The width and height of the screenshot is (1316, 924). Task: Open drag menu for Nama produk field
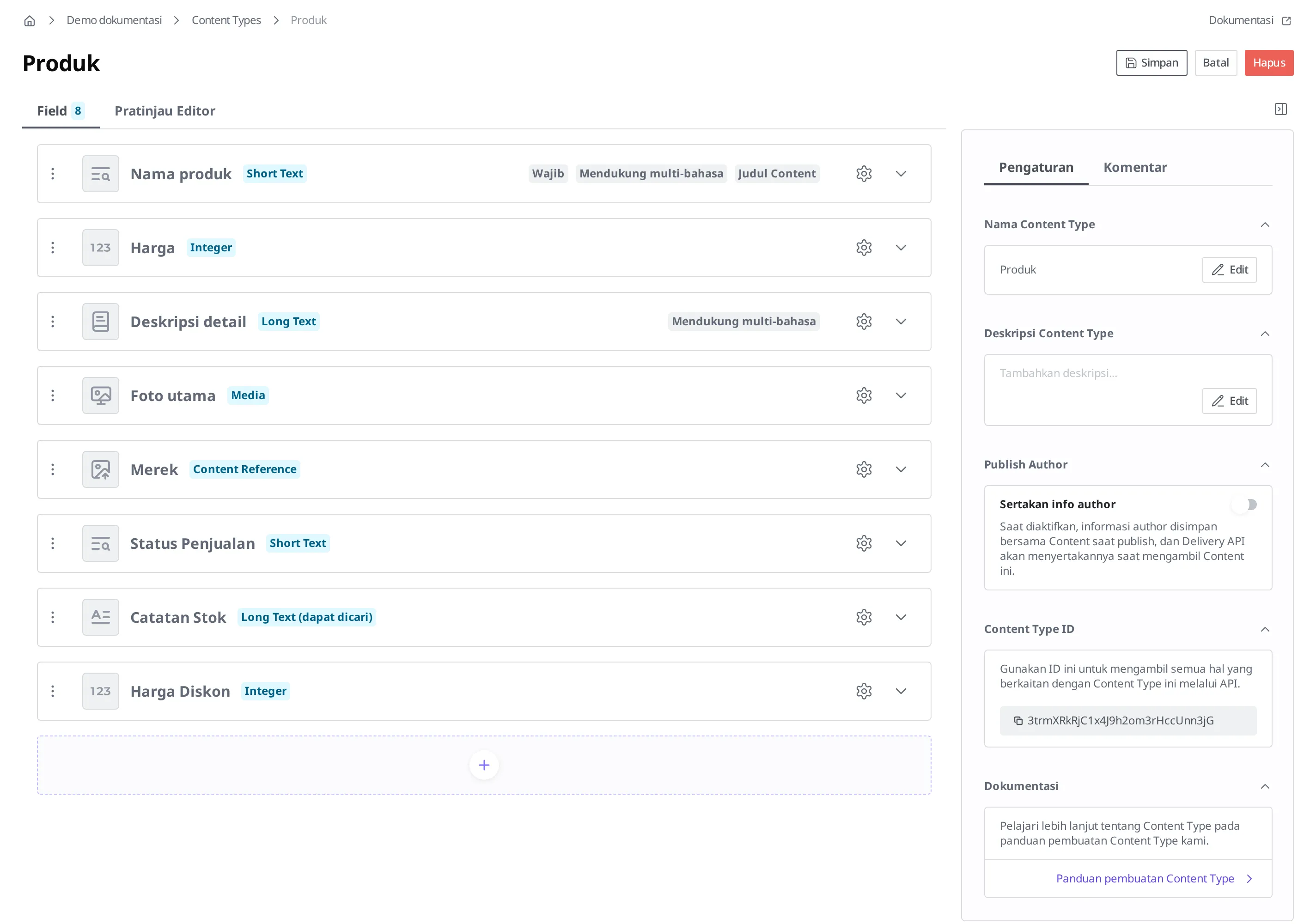(53, 174)
